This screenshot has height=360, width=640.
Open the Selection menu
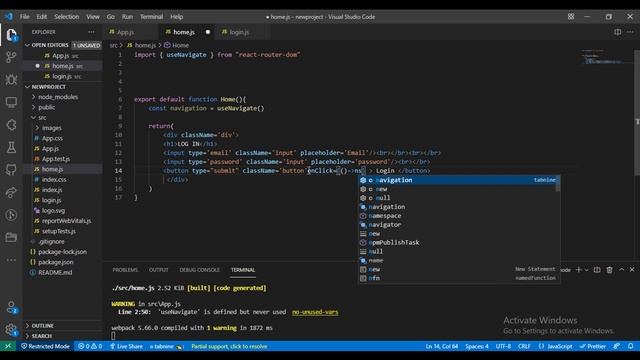67,17
